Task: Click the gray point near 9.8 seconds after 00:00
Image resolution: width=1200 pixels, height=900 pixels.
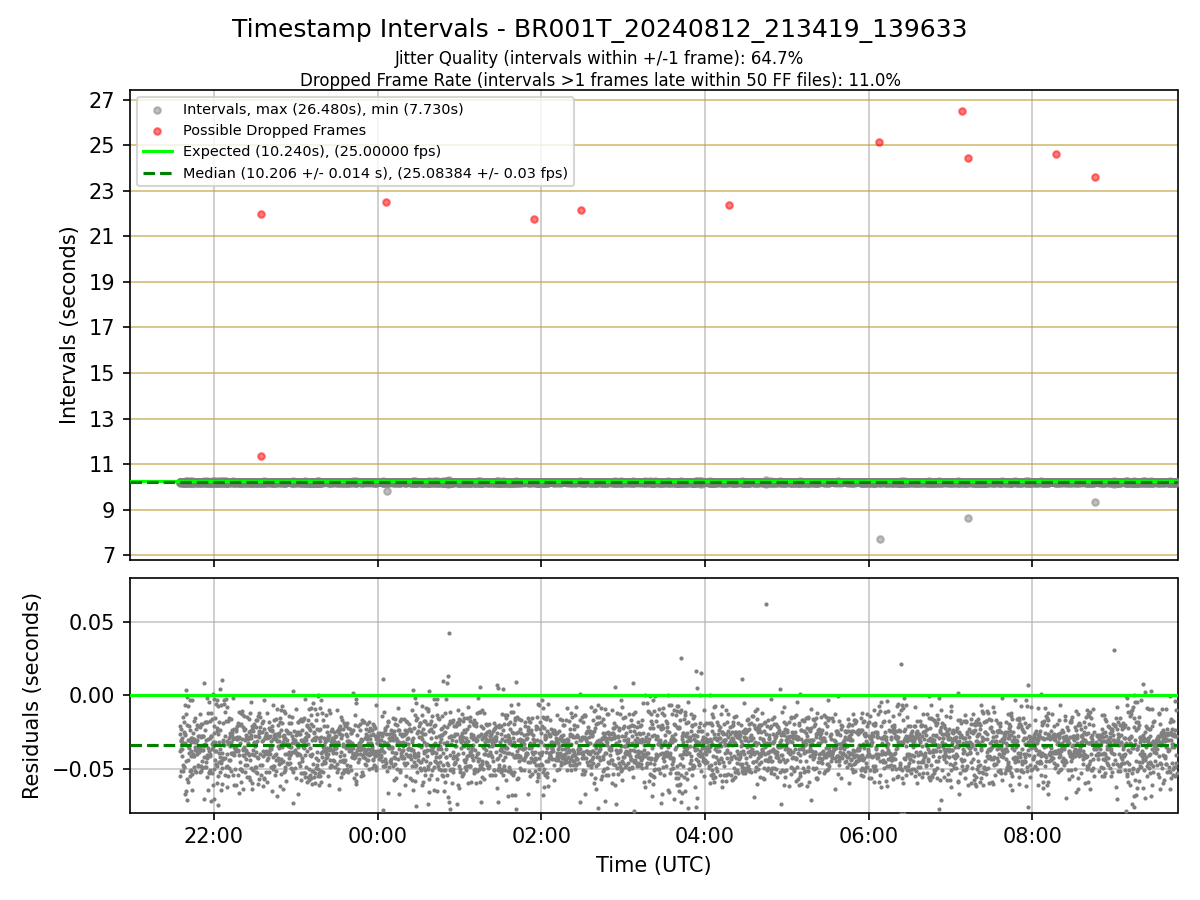Action: click(x=387, y=491)
